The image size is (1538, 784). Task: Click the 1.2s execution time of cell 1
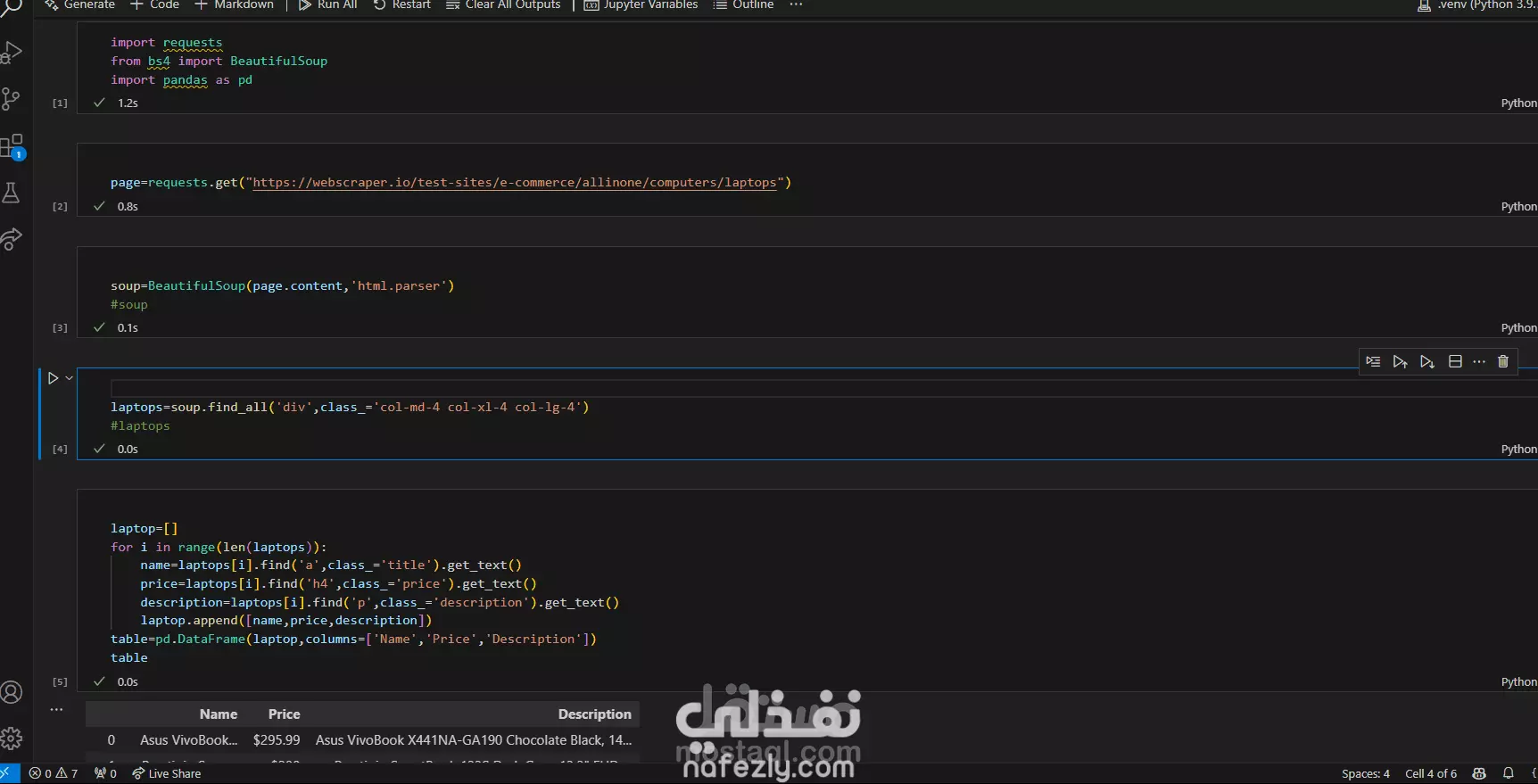pos(128,103)
